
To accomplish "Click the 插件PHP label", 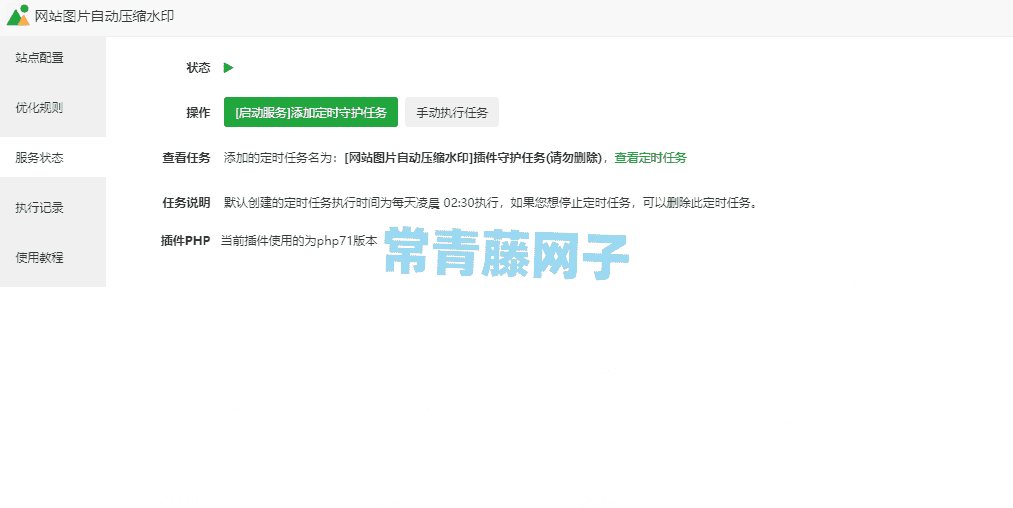I will point(185,241).
